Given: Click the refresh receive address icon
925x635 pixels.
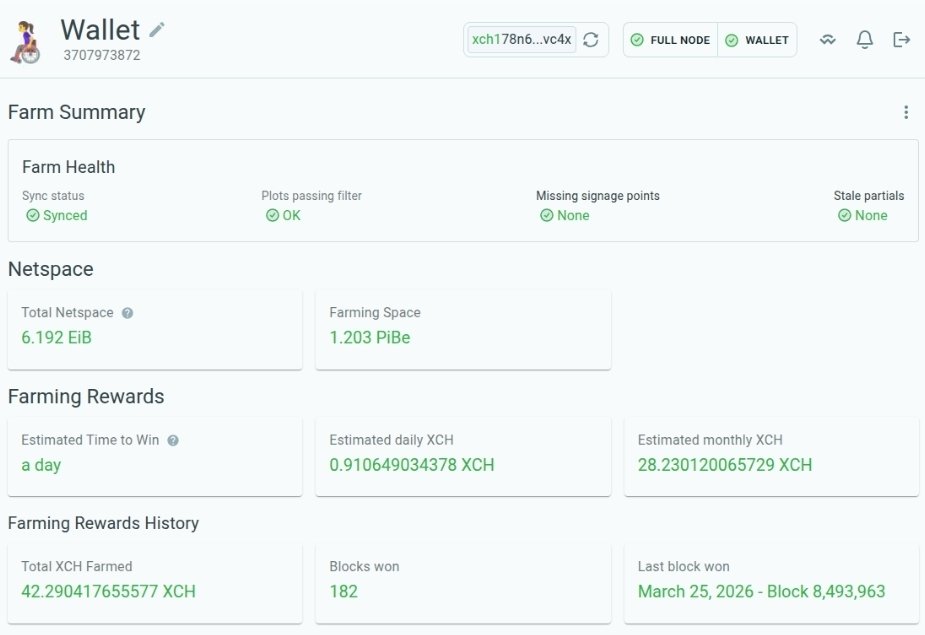Looking at the screenshot, I should [591, 40].
